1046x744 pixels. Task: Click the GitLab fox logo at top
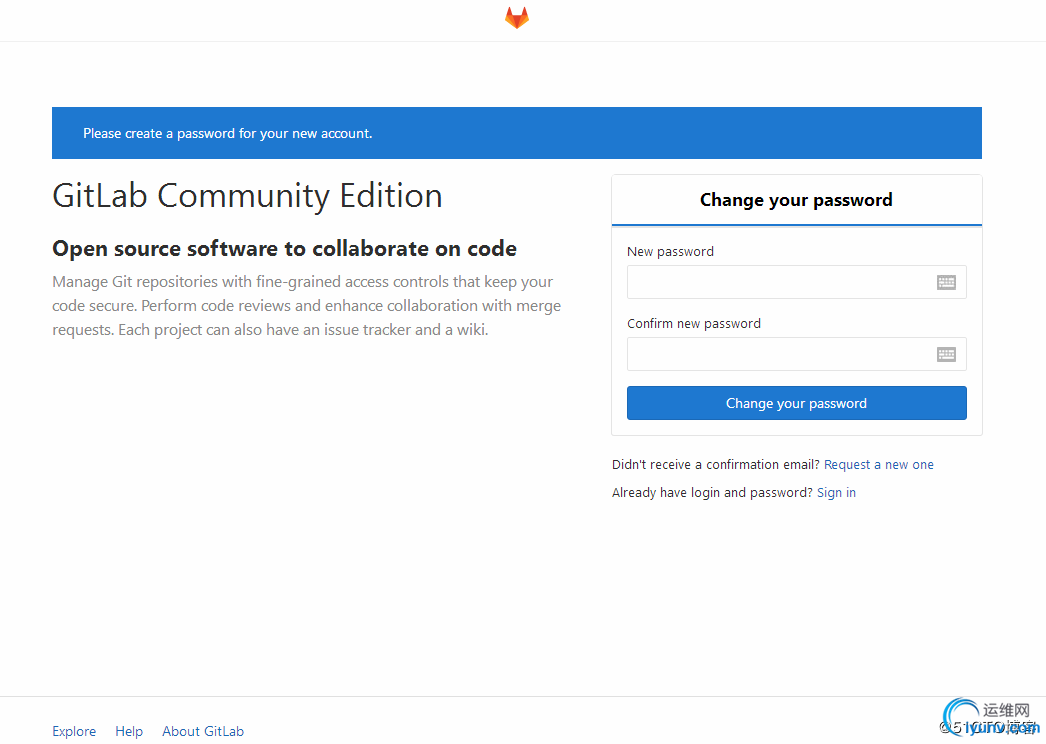517,18
